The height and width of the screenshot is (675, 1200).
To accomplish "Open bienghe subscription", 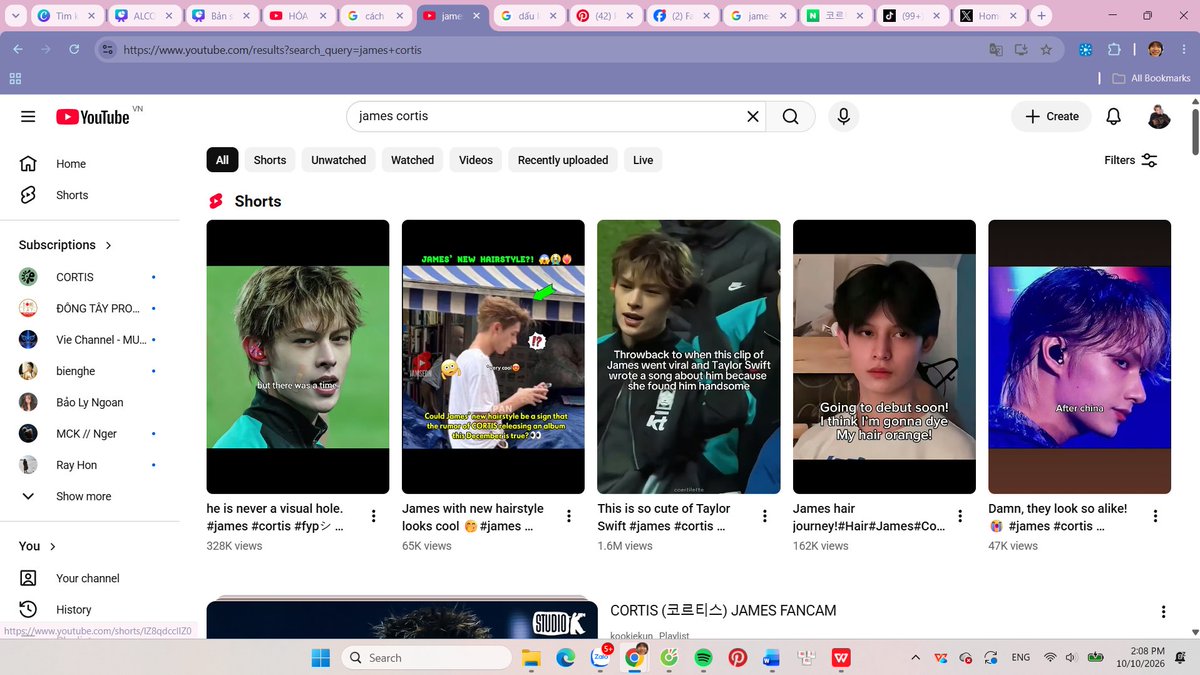I will [76, 371].
